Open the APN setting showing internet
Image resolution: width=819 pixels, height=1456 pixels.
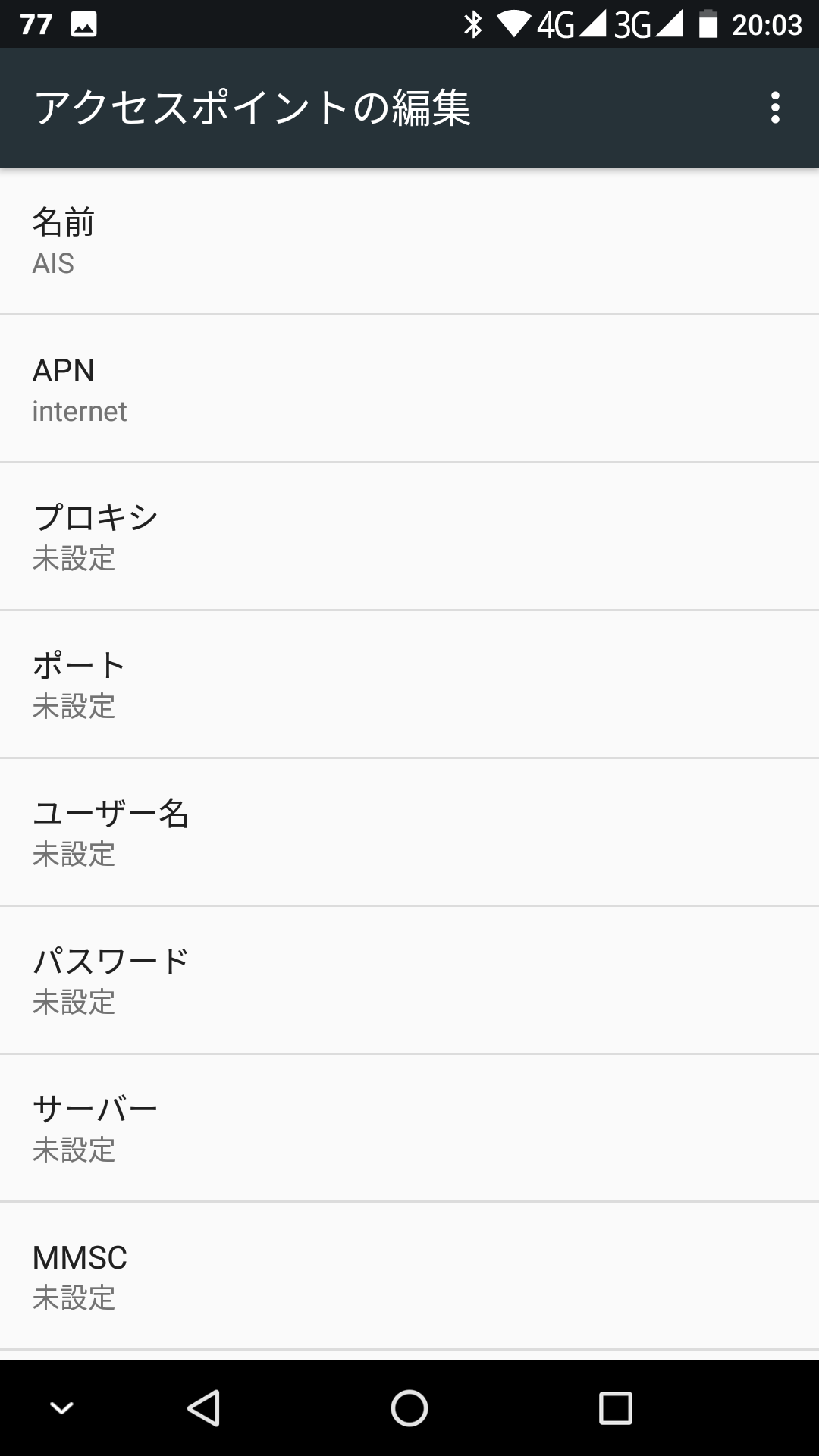click(x=409, y=389)
